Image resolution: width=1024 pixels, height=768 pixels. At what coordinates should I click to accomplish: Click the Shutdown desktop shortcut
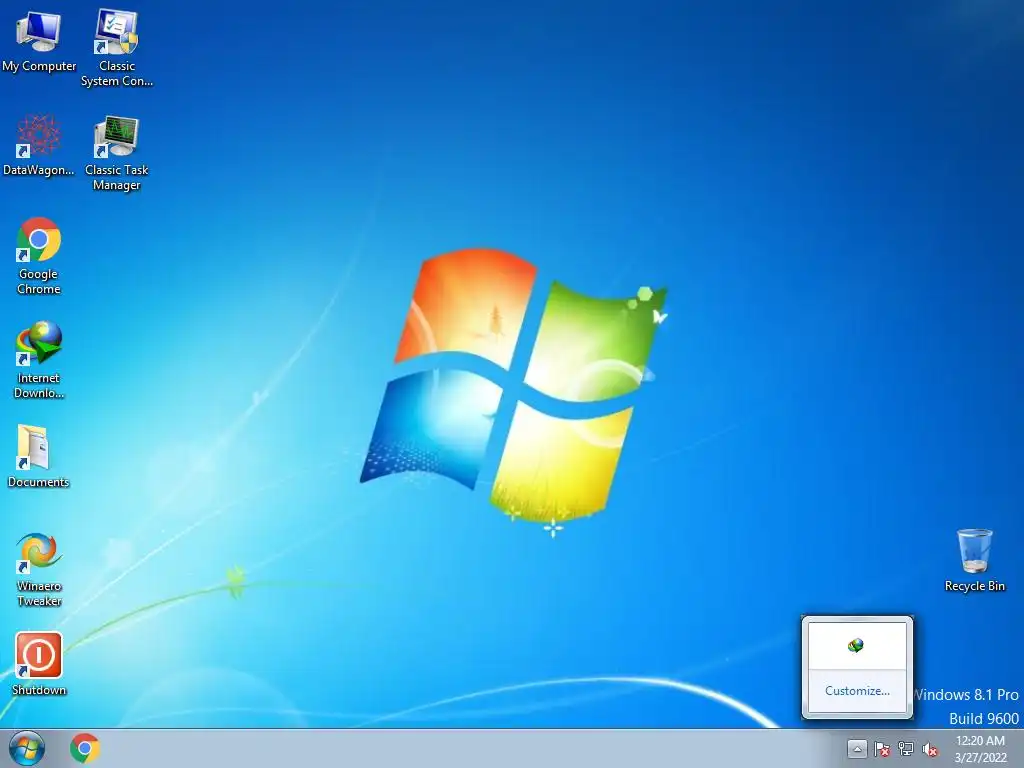click(x=39, y=663)
